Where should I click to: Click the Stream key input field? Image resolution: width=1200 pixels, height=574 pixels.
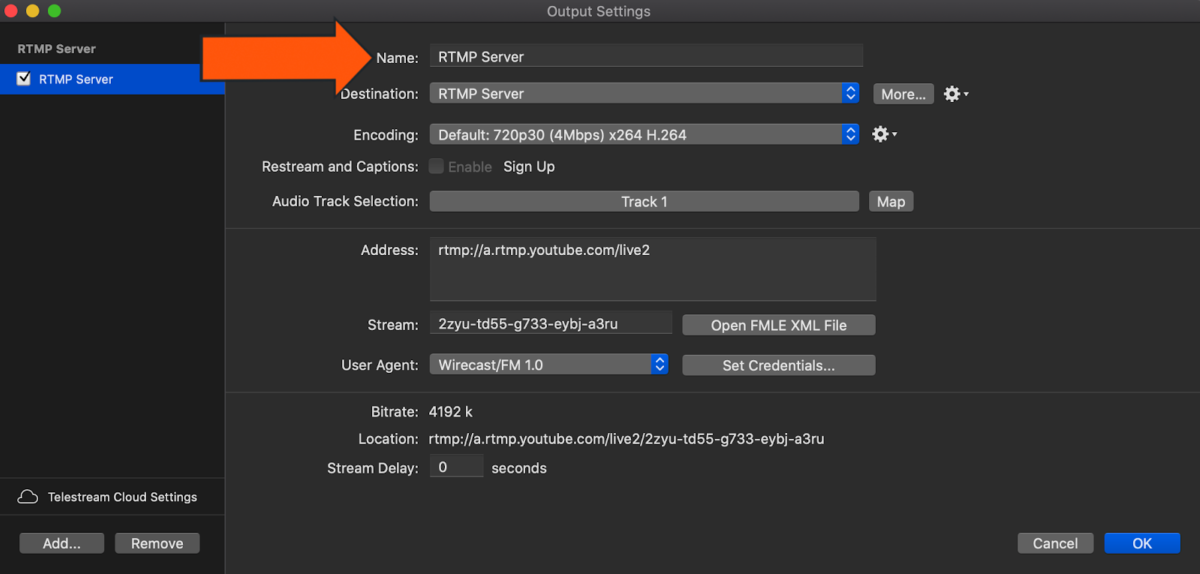pyautogui.click(x=552, y=324)
